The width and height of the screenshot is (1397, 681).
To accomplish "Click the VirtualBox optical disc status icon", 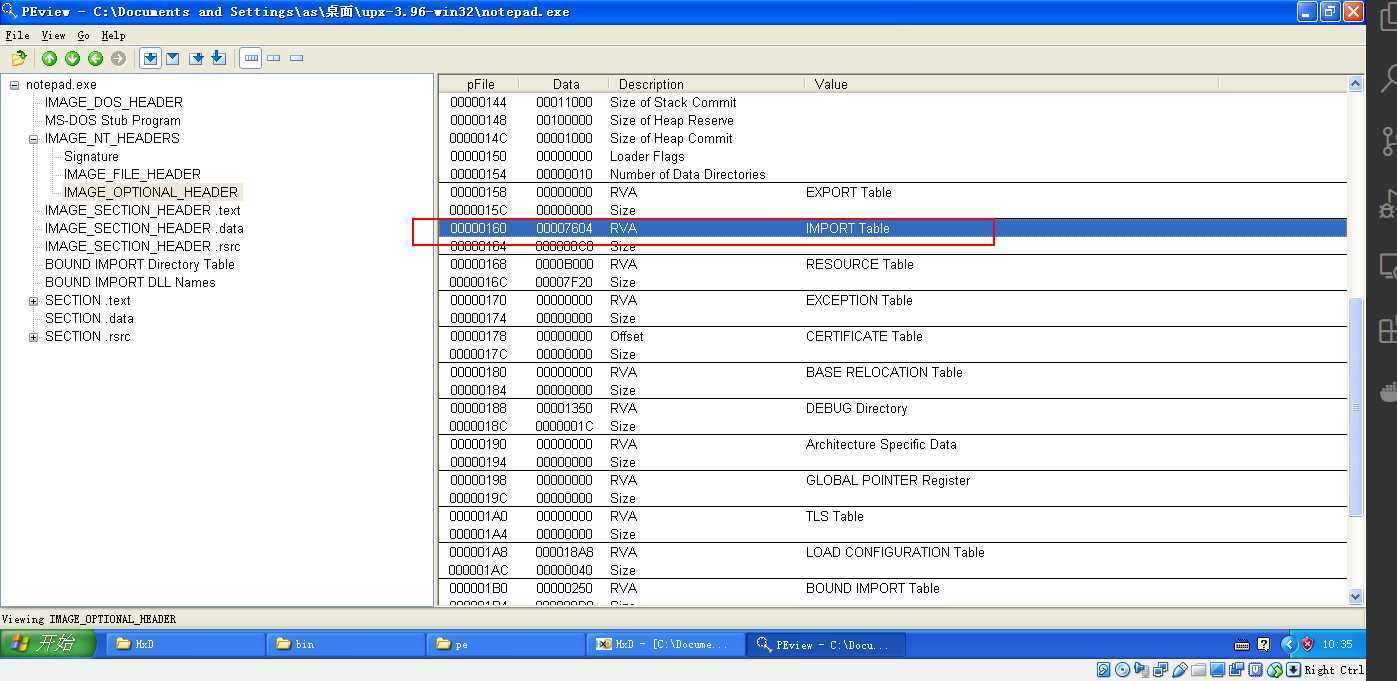I will [1123, 670].
